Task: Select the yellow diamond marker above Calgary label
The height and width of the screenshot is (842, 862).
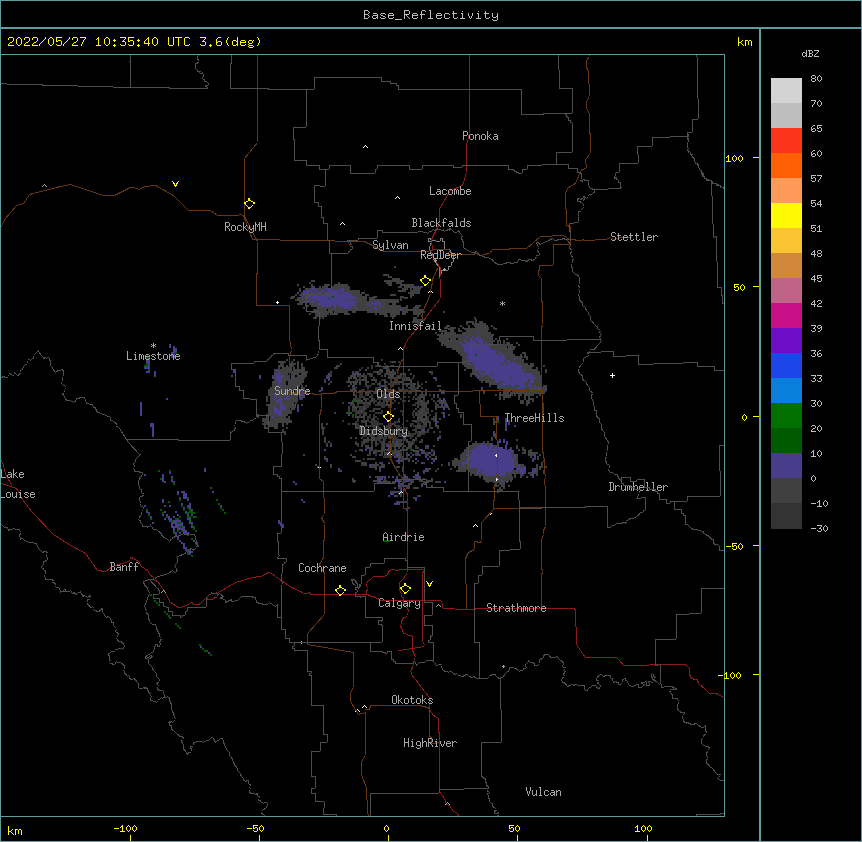Action: pyautogui.click(x=406, y=589)
